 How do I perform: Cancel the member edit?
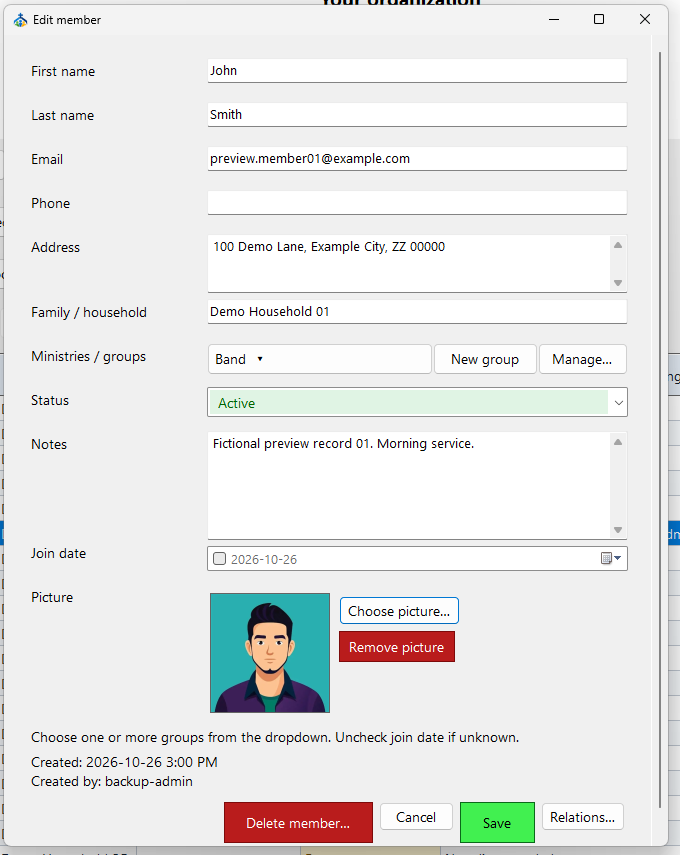416,817
